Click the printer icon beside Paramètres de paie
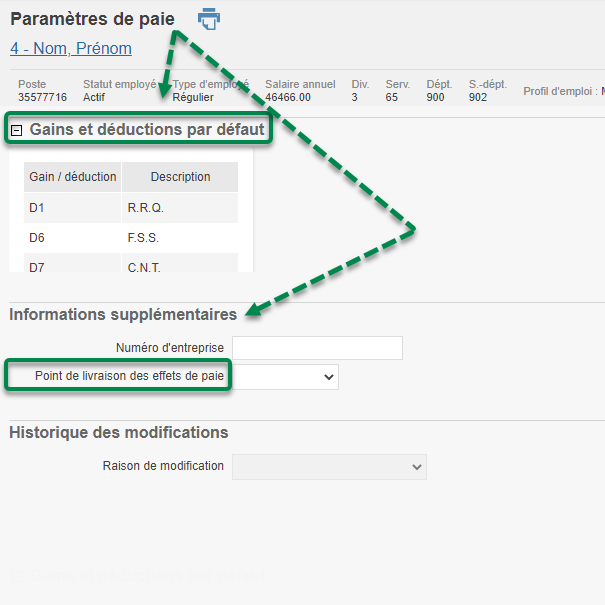This screenshot has width=605, height=605. point(208,18)
